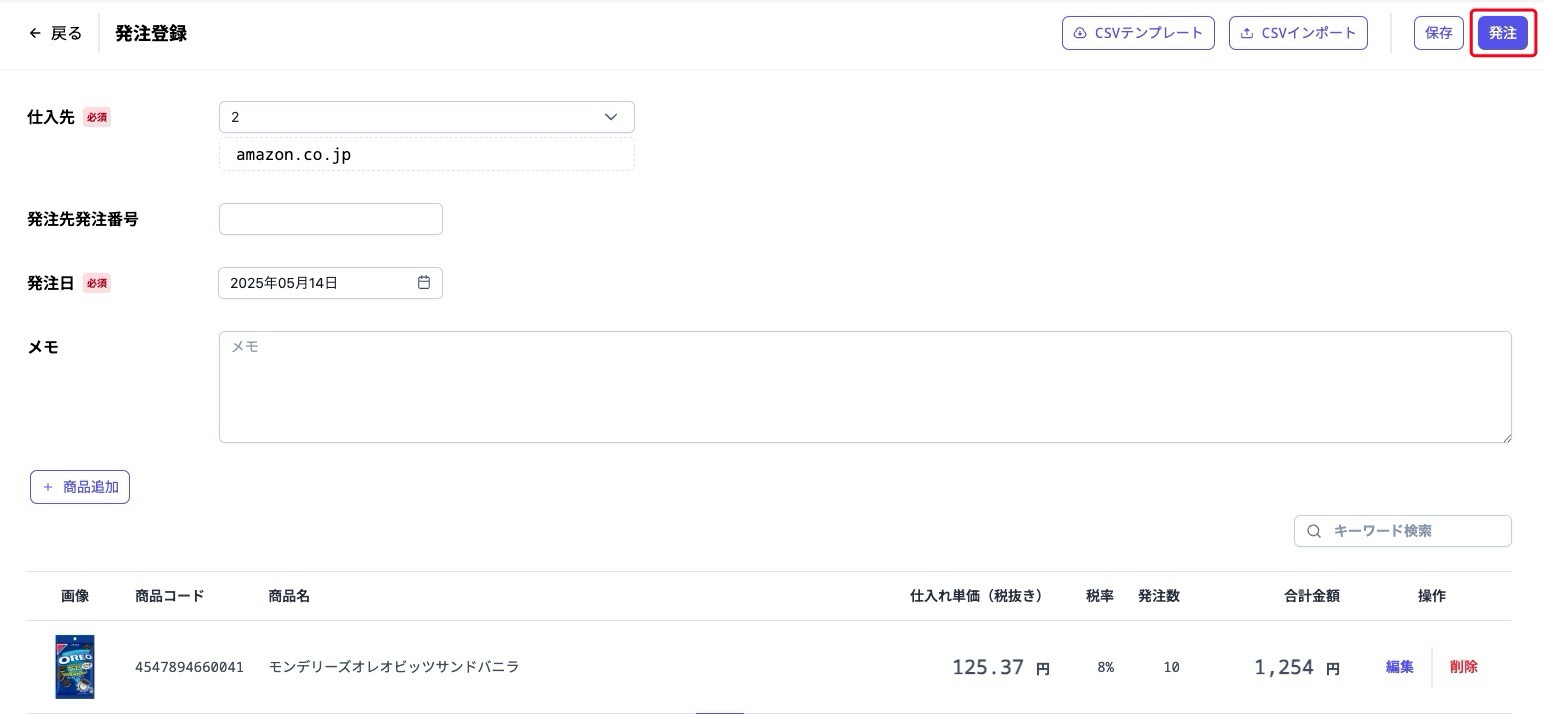The image size is (1544, 714).
Task: Click 保存 to save the draft order
Action: point(1437,32)
